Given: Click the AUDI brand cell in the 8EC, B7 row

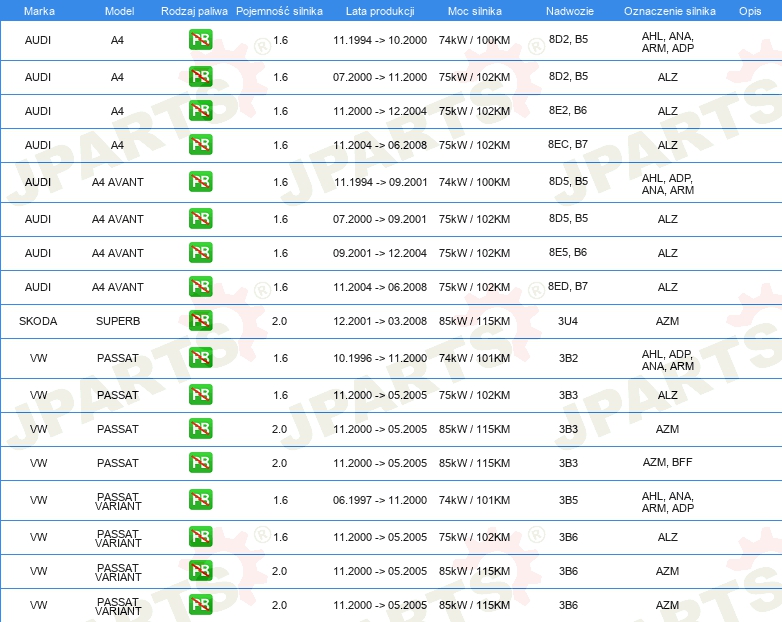Looking at the screenshot, I should [x=38, y=145].
